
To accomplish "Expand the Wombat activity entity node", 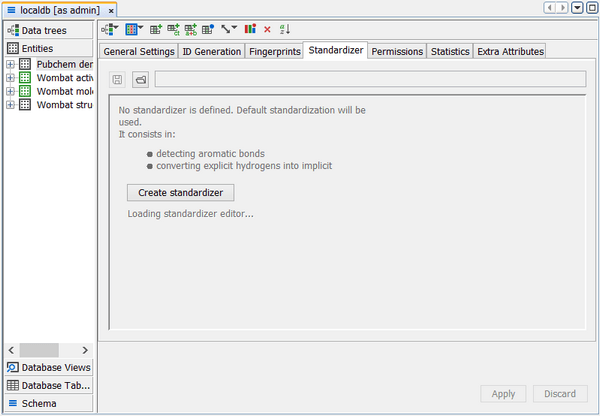I will (10, 78).
